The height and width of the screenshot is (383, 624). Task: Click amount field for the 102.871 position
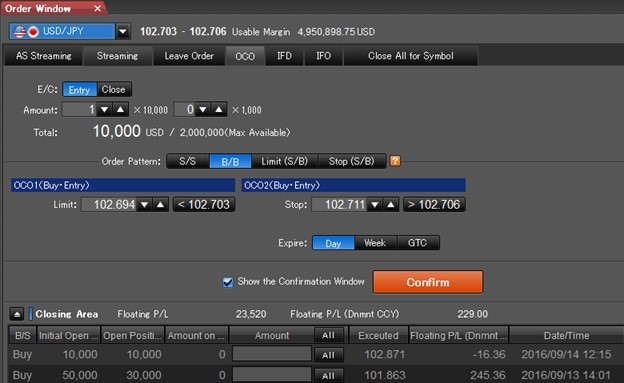[x=272, y=354]
